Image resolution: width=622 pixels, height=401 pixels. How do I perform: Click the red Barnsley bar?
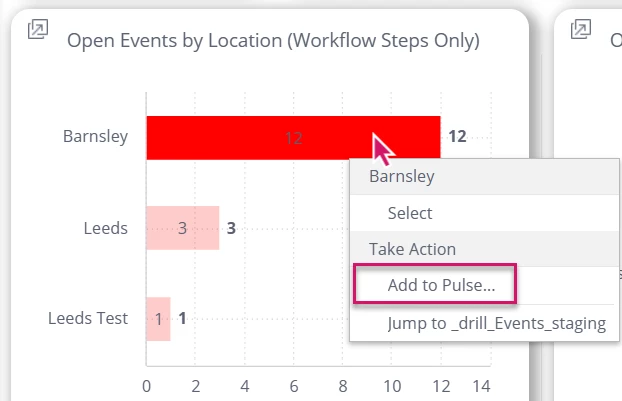(x=250, y=138)
